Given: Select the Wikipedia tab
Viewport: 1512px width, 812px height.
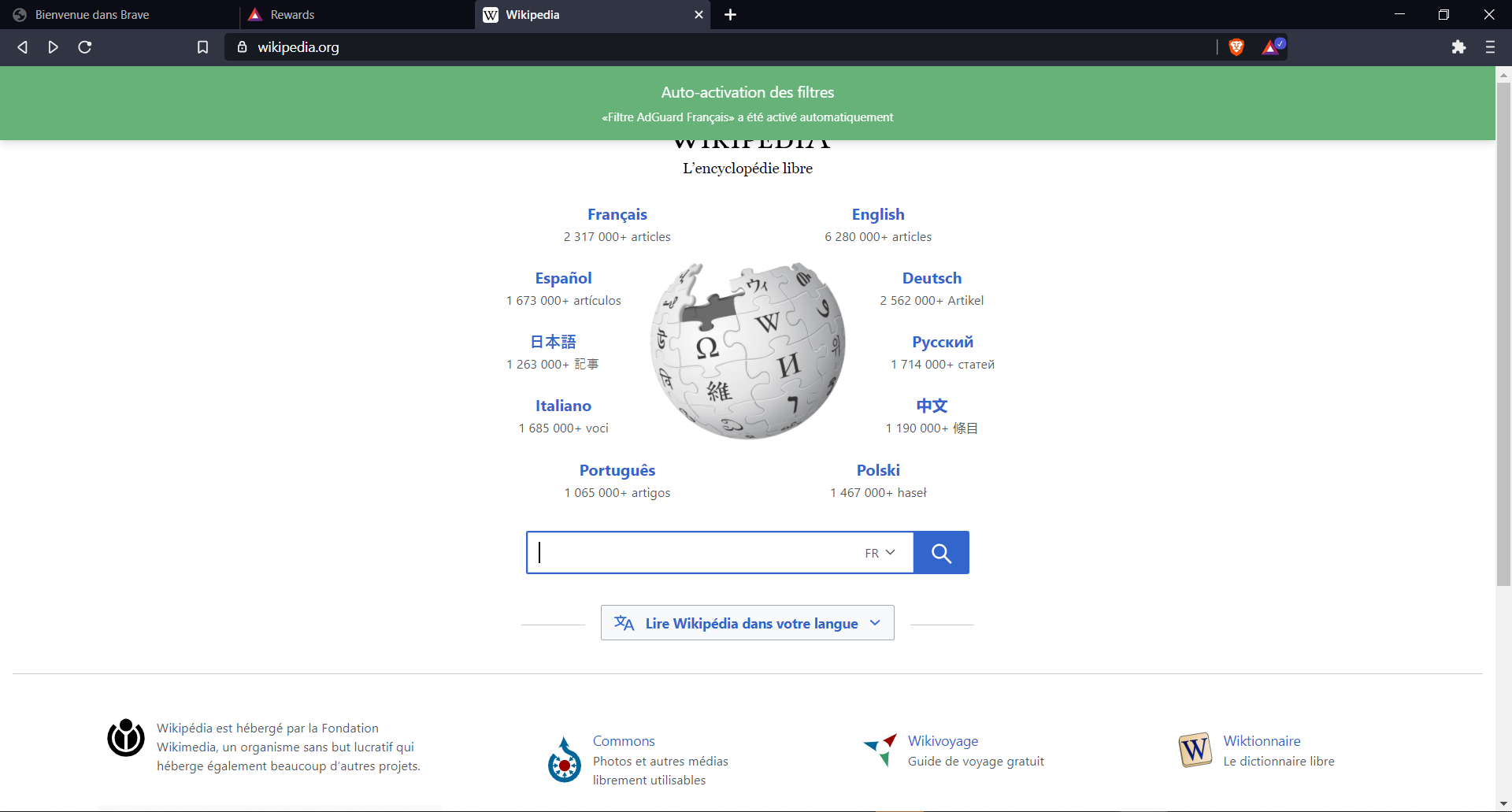Looking at the screenshot, I should click(x=592, y=15).
